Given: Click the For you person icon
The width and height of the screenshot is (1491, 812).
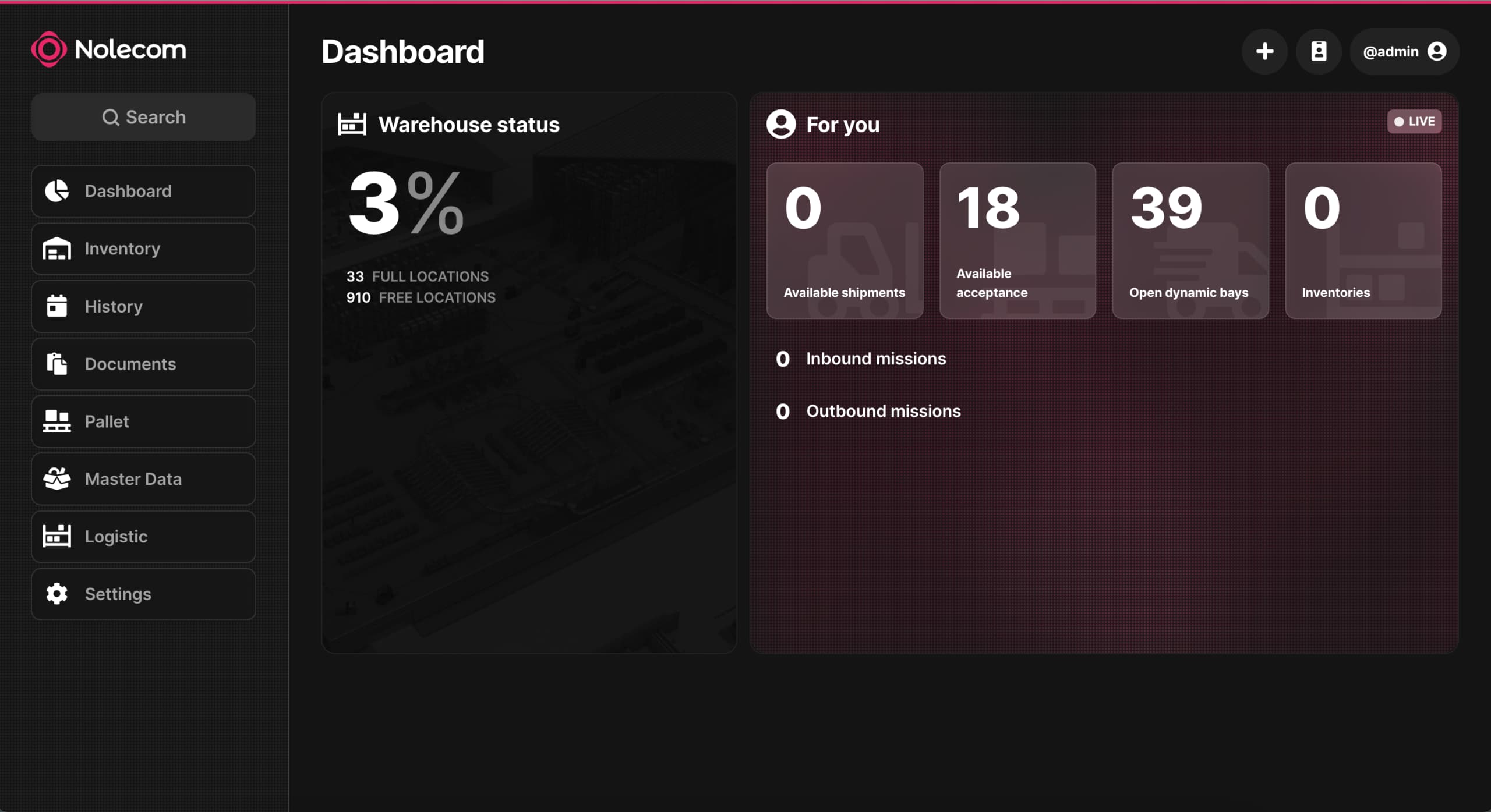Looking at the screenshot, I should pos(780,124).
